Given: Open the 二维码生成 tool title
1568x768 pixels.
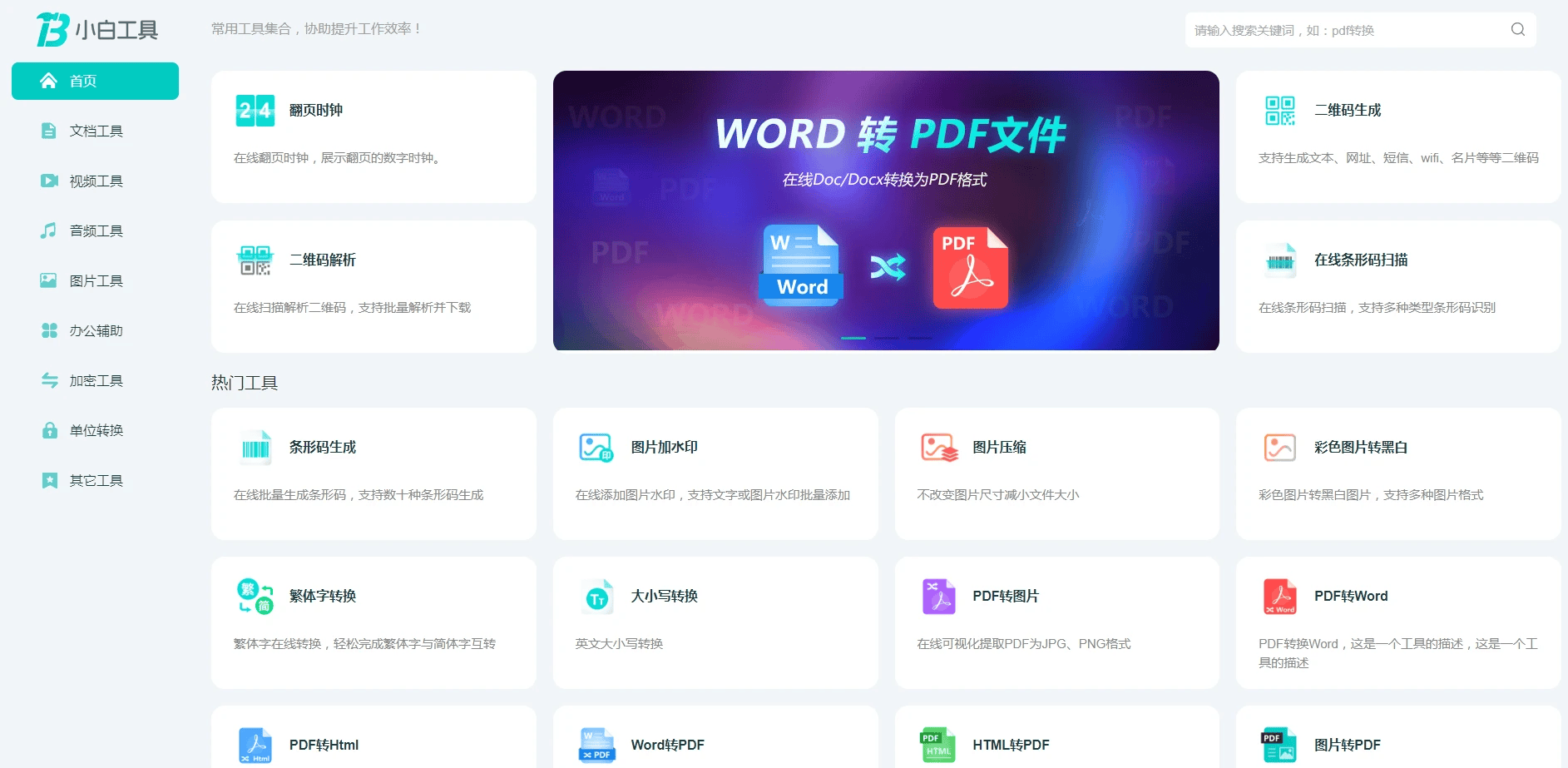Looking at the screenshot, I should [1348, 110].
